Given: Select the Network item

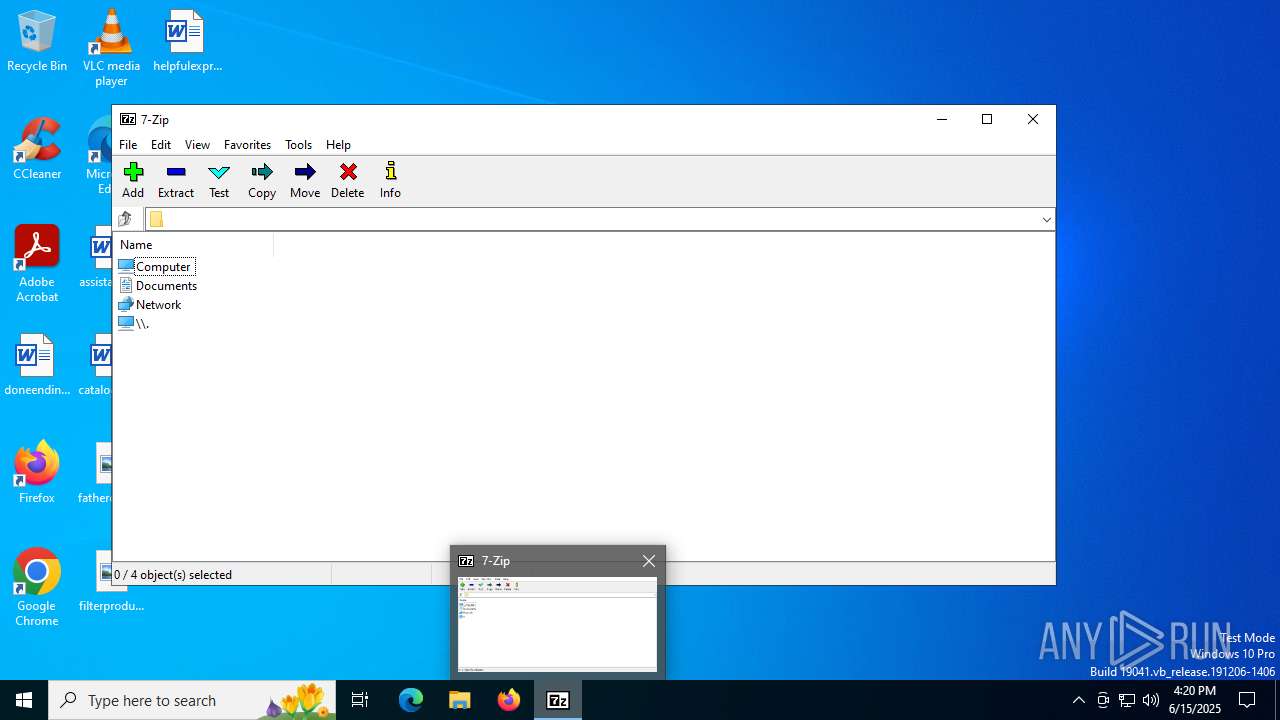Looking at the screenshot, I should click(150, 305).
